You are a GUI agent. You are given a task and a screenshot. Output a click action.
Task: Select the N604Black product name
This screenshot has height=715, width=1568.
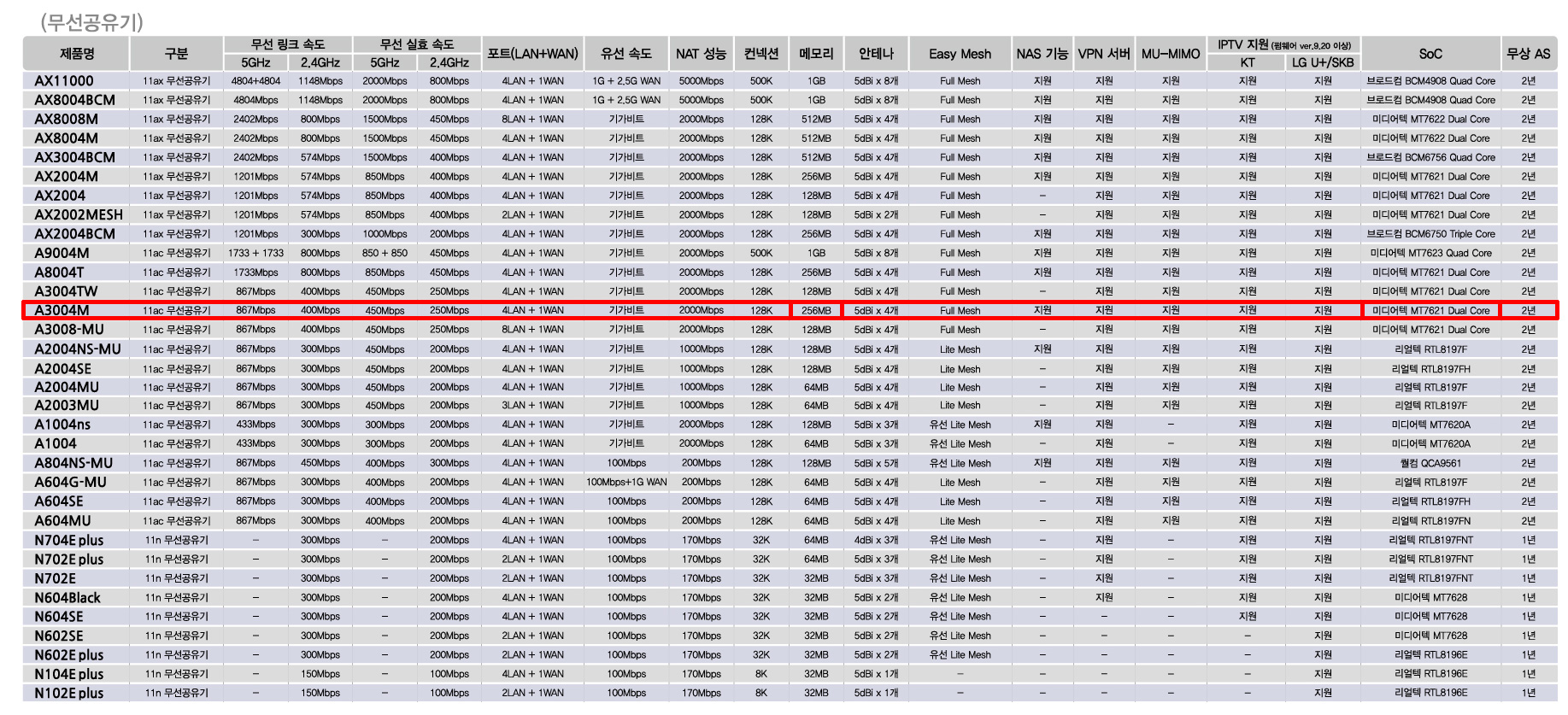tap(68, 597)
